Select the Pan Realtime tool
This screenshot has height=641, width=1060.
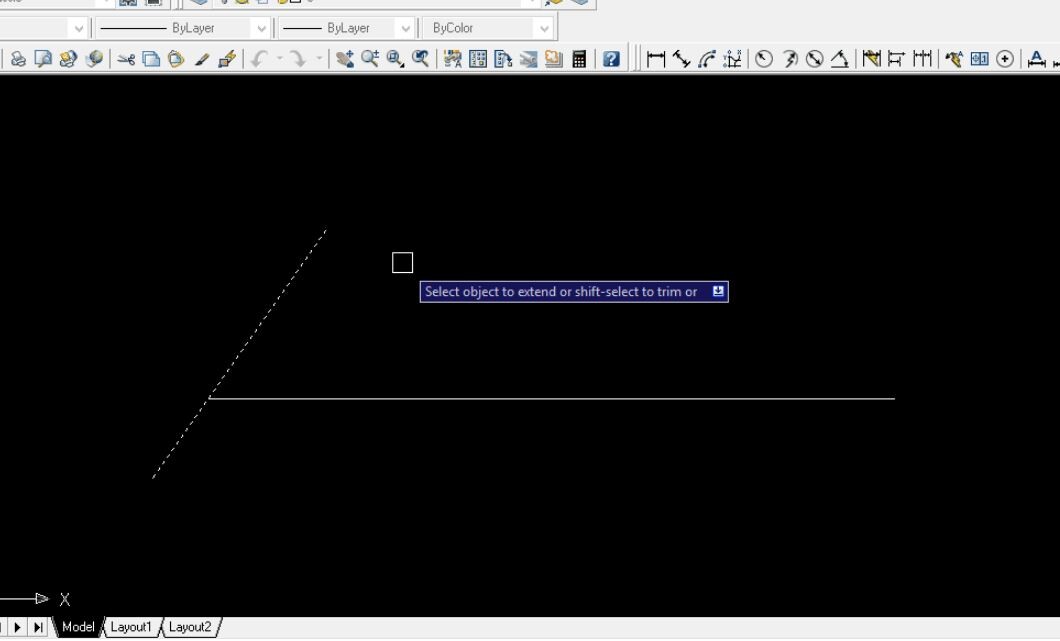pyautogui.click(x=345, y=58)
